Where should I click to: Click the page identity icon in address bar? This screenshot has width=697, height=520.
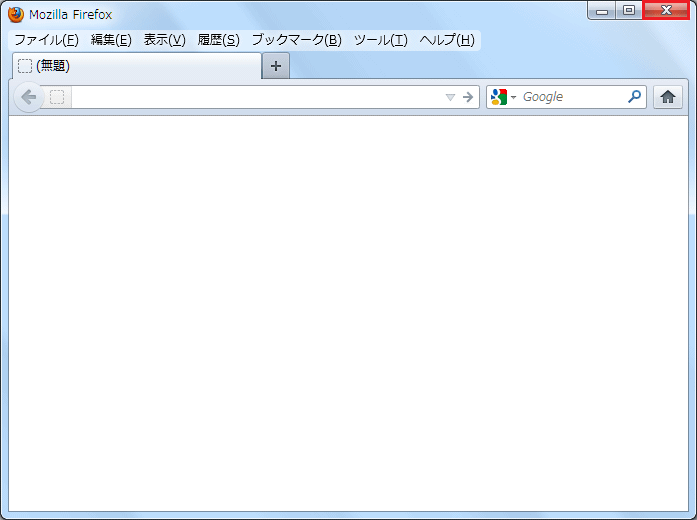click(x=57, y=97)
